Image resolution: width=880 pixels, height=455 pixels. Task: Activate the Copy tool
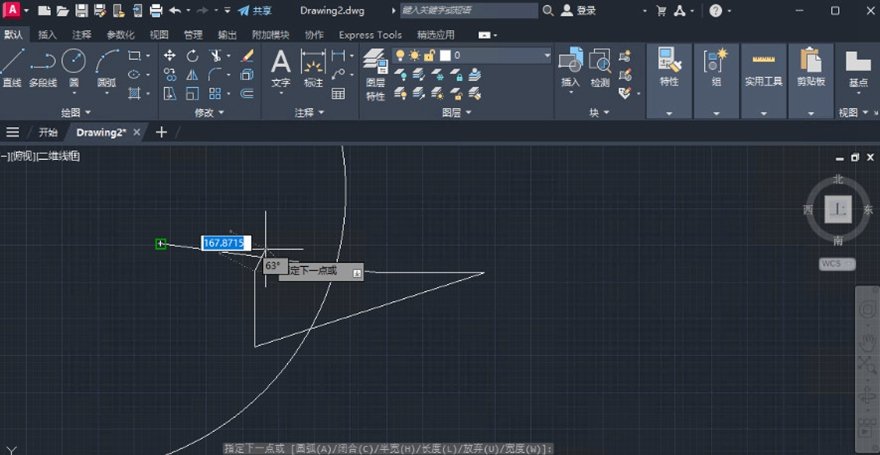[169, 74]
